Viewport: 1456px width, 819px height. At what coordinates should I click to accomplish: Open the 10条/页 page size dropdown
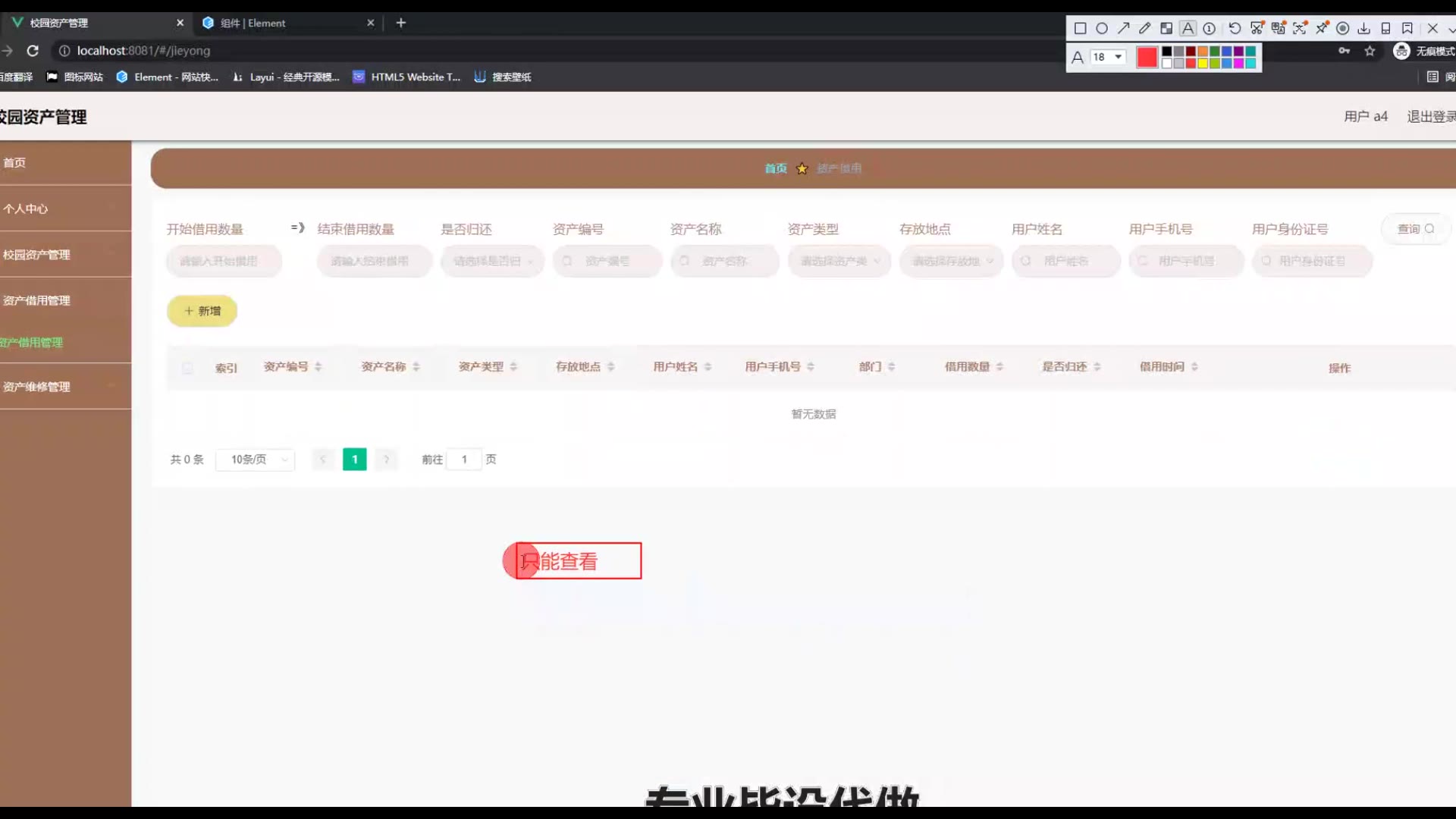(x=256, y=460)
